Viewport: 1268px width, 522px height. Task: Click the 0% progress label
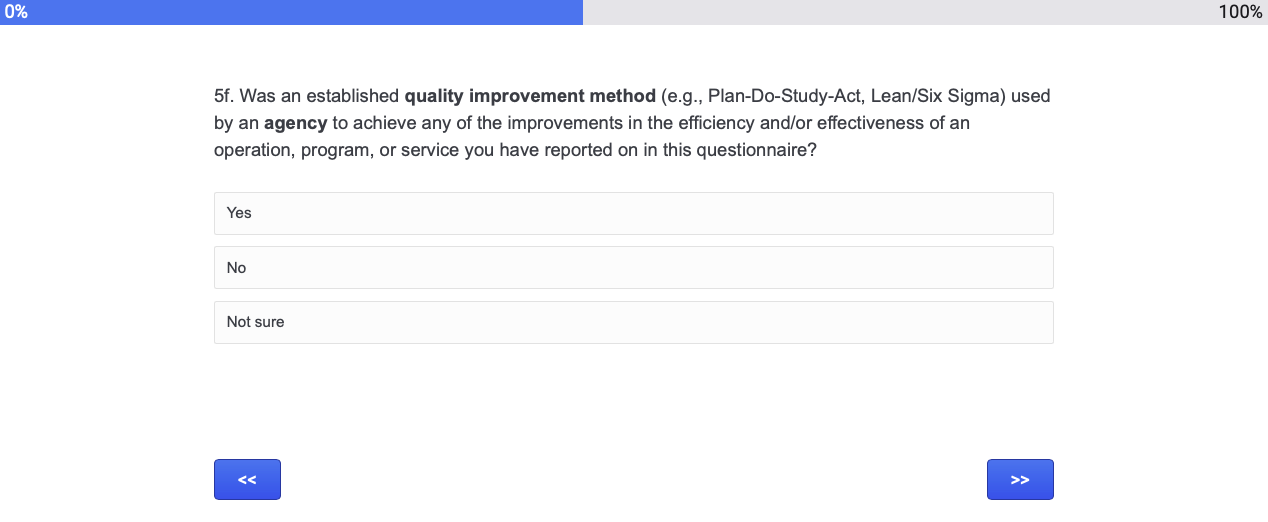coord(16,12)
